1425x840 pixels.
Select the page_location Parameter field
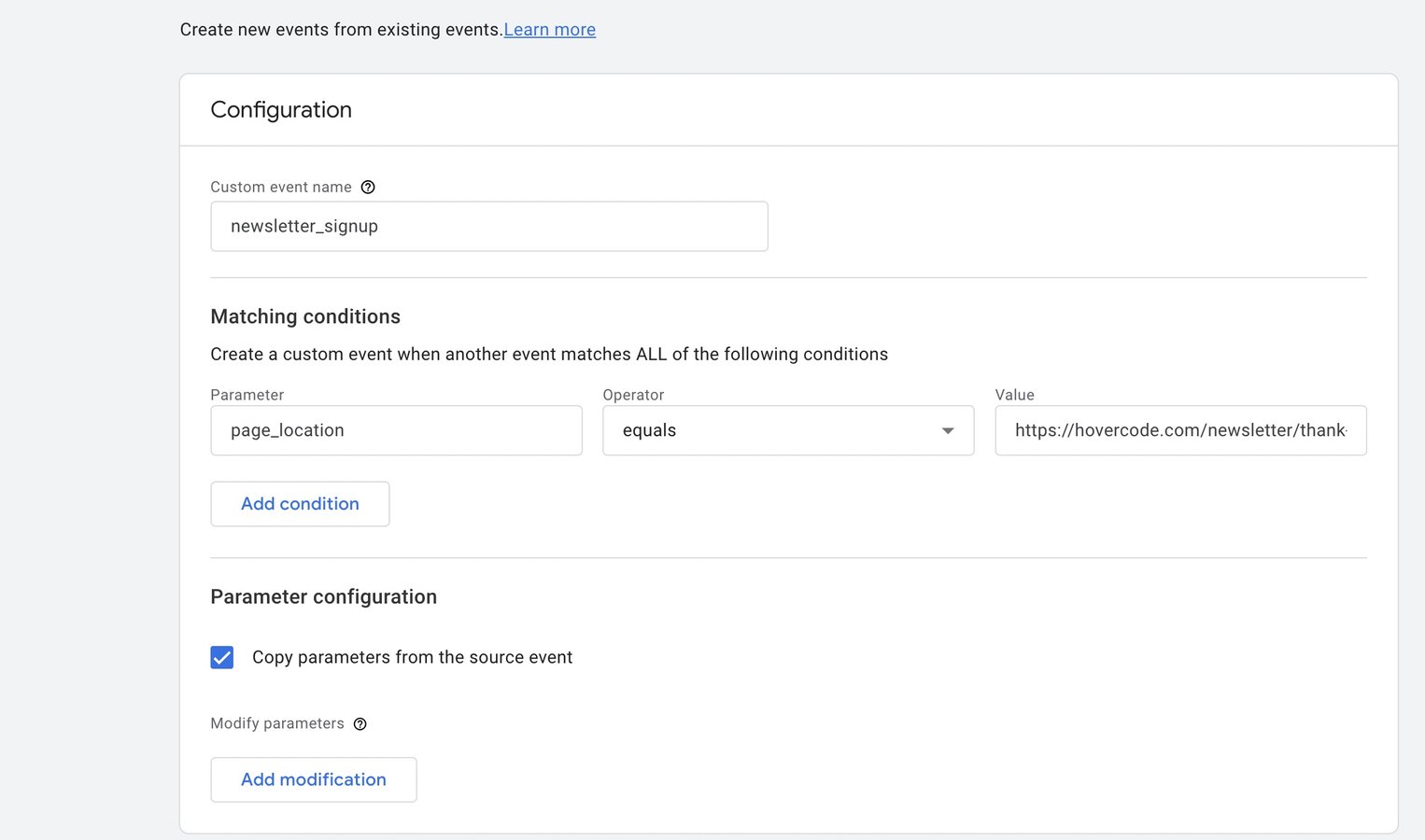click(396, 430)
